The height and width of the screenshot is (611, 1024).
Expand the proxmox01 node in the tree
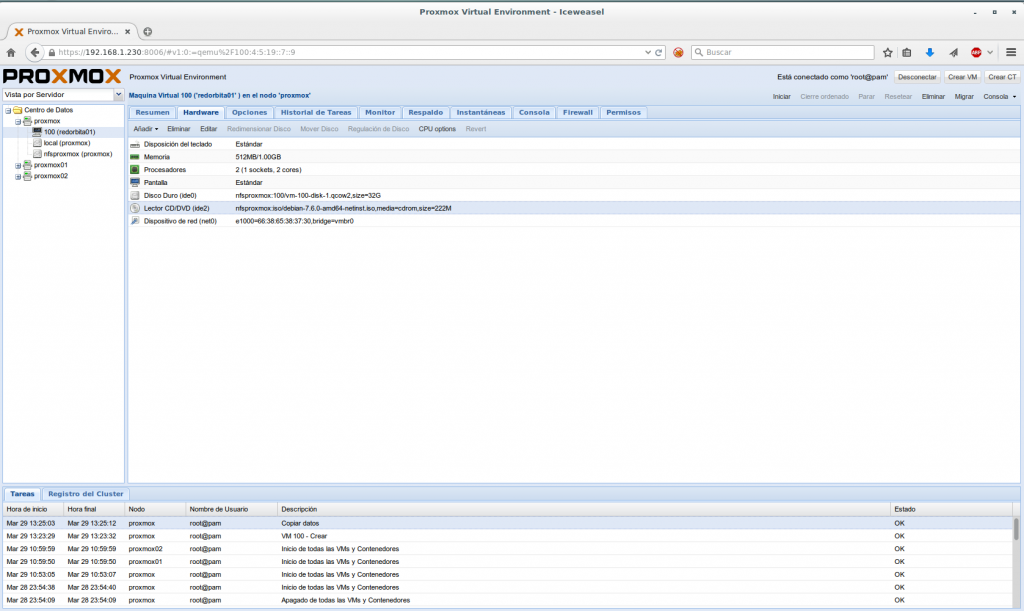point(18,165)
